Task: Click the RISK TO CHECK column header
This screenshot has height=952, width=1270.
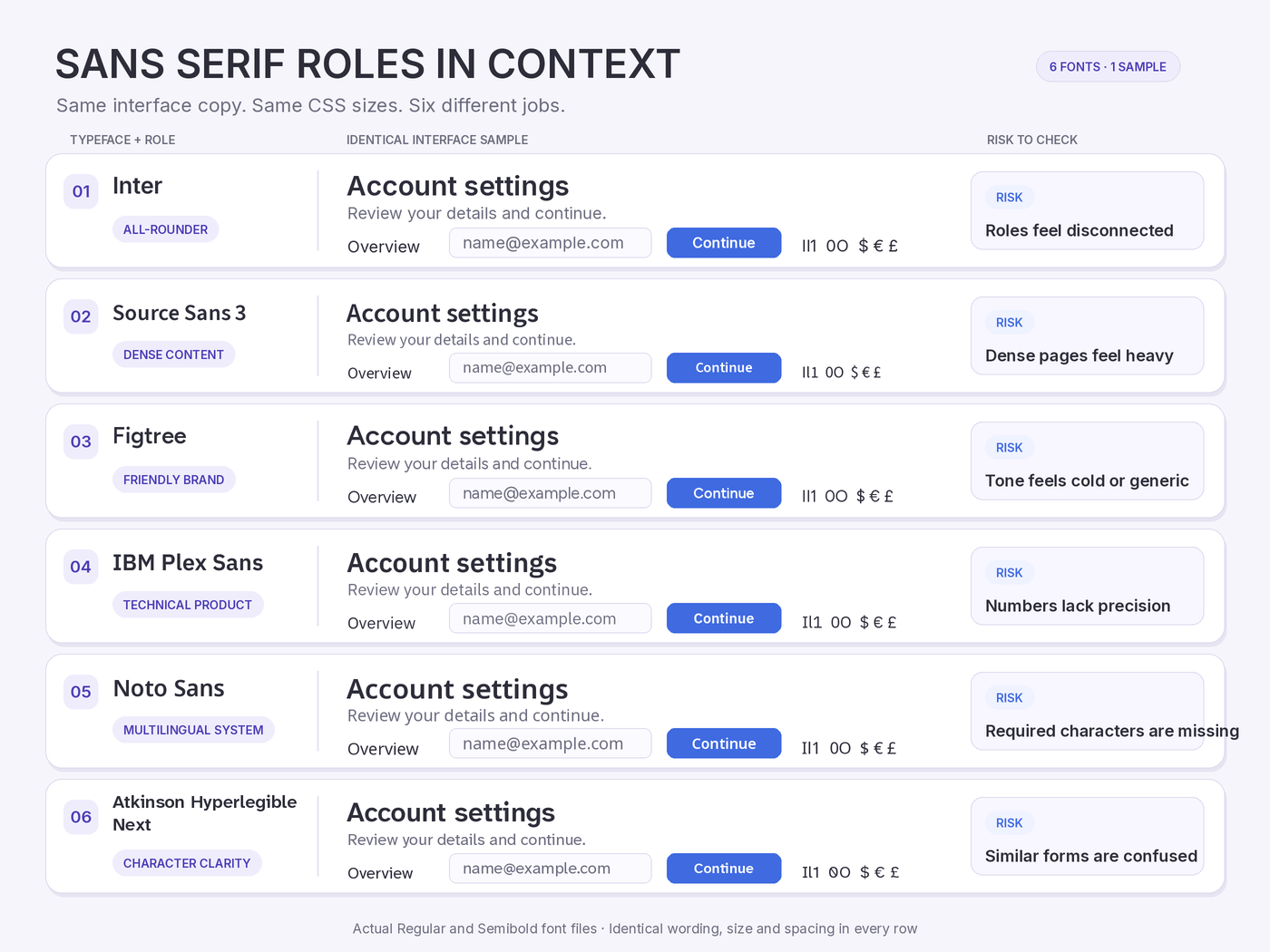Action: (1032, 140)
